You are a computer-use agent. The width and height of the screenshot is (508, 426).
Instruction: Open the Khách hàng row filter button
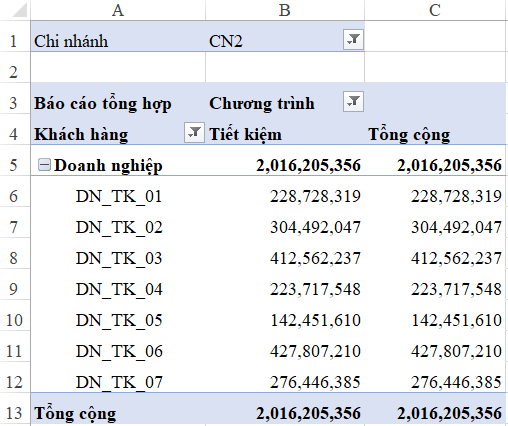[x=194, y=133]
